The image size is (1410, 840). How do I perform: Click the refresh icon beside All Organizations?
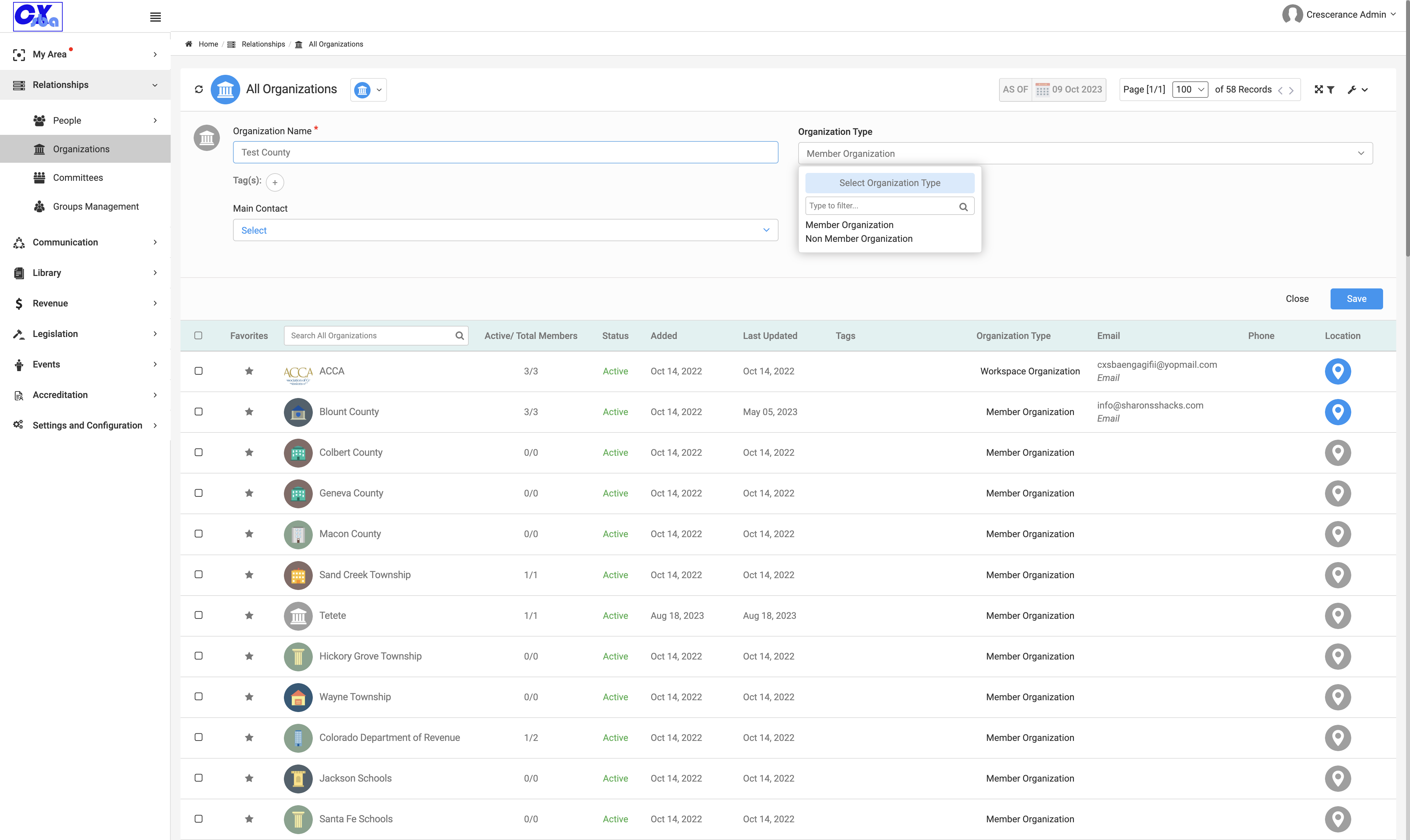(x=199, y=90)
